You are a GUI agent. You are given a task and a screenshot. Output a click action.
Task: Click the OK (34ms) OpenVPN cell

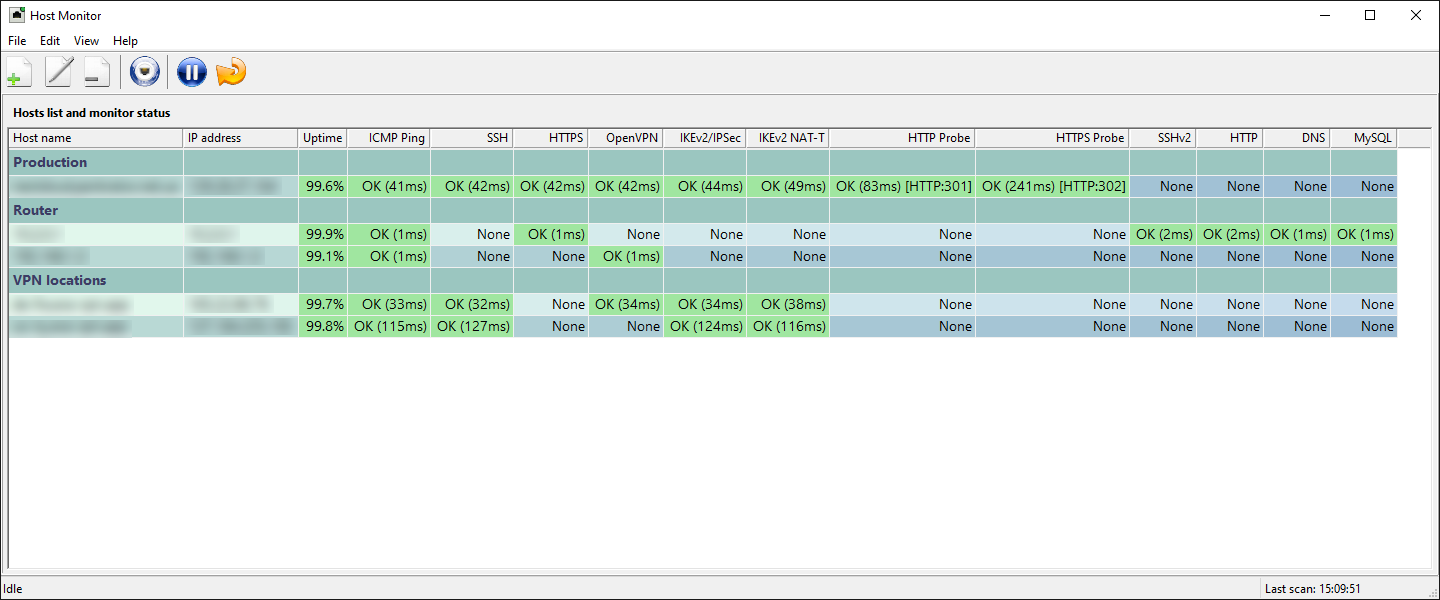coord(626,304)
